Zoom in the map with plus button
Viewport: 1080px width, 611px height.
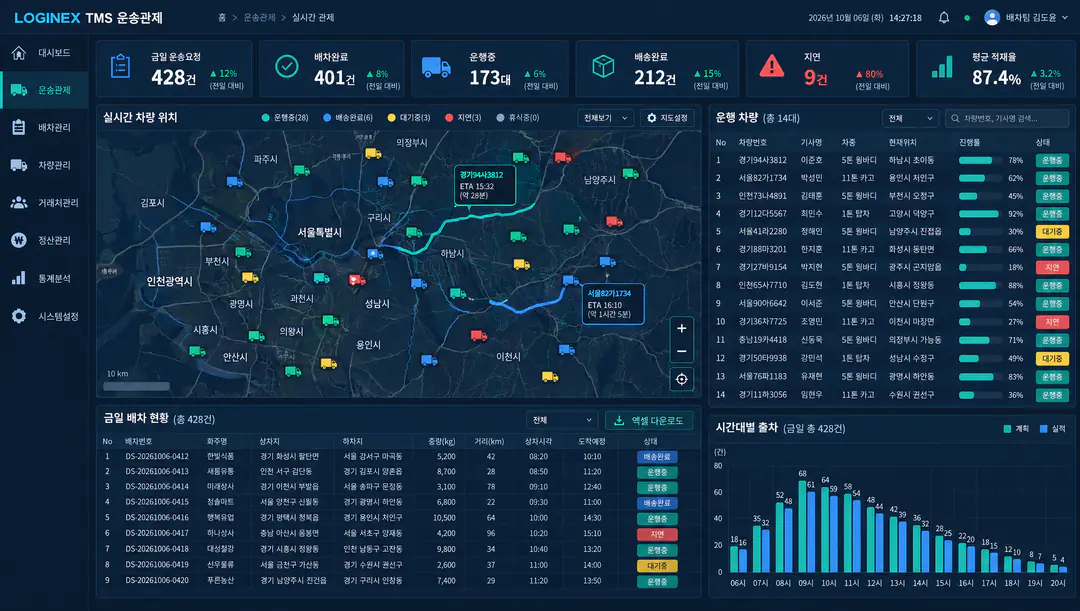[x=681, y=329]
